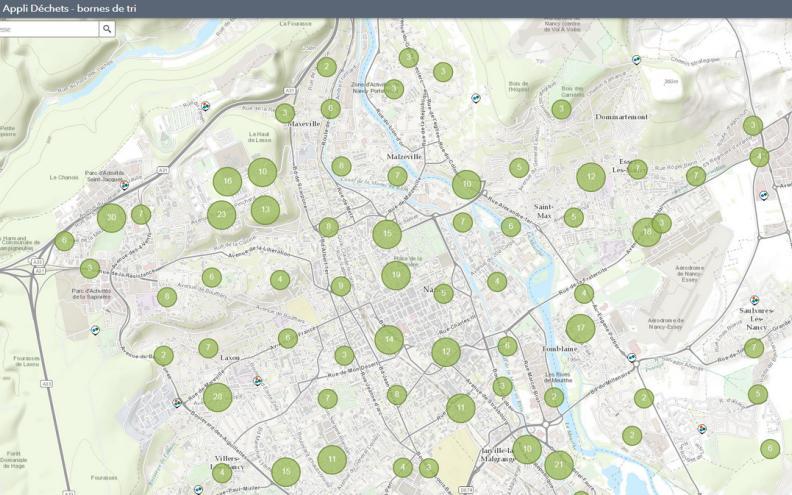Select the pin icon near Parc d'Activités Saint-Jacques
This screenshot has width=792, height=495.
pos(124,185)
